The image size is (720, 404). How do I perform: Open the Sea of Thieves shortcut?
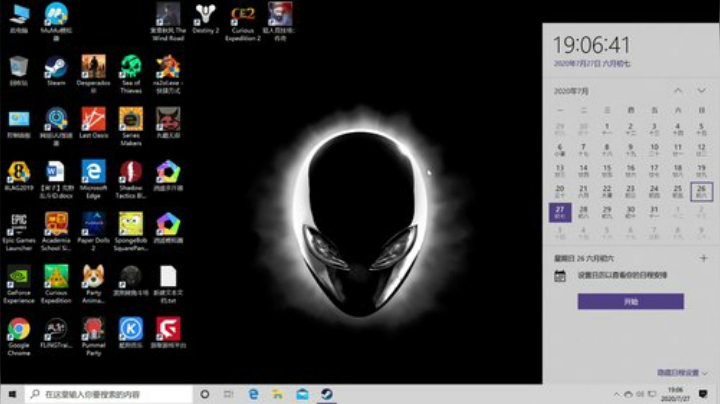click(x=131, y=74)
